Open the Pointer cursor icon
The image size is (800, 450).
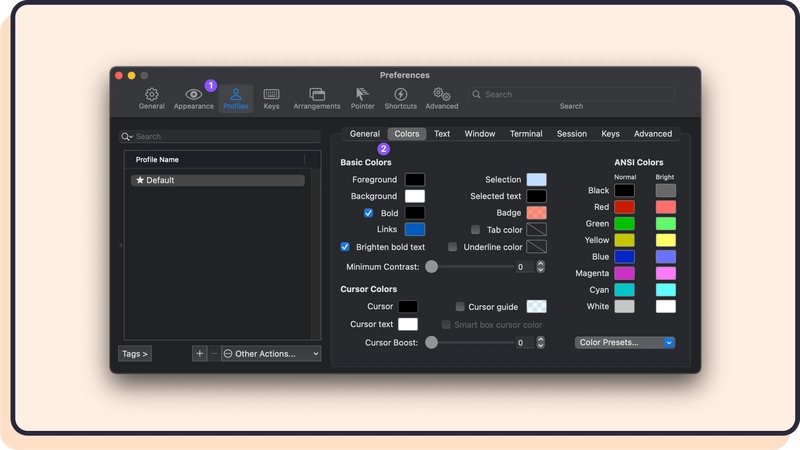point(362,94)
